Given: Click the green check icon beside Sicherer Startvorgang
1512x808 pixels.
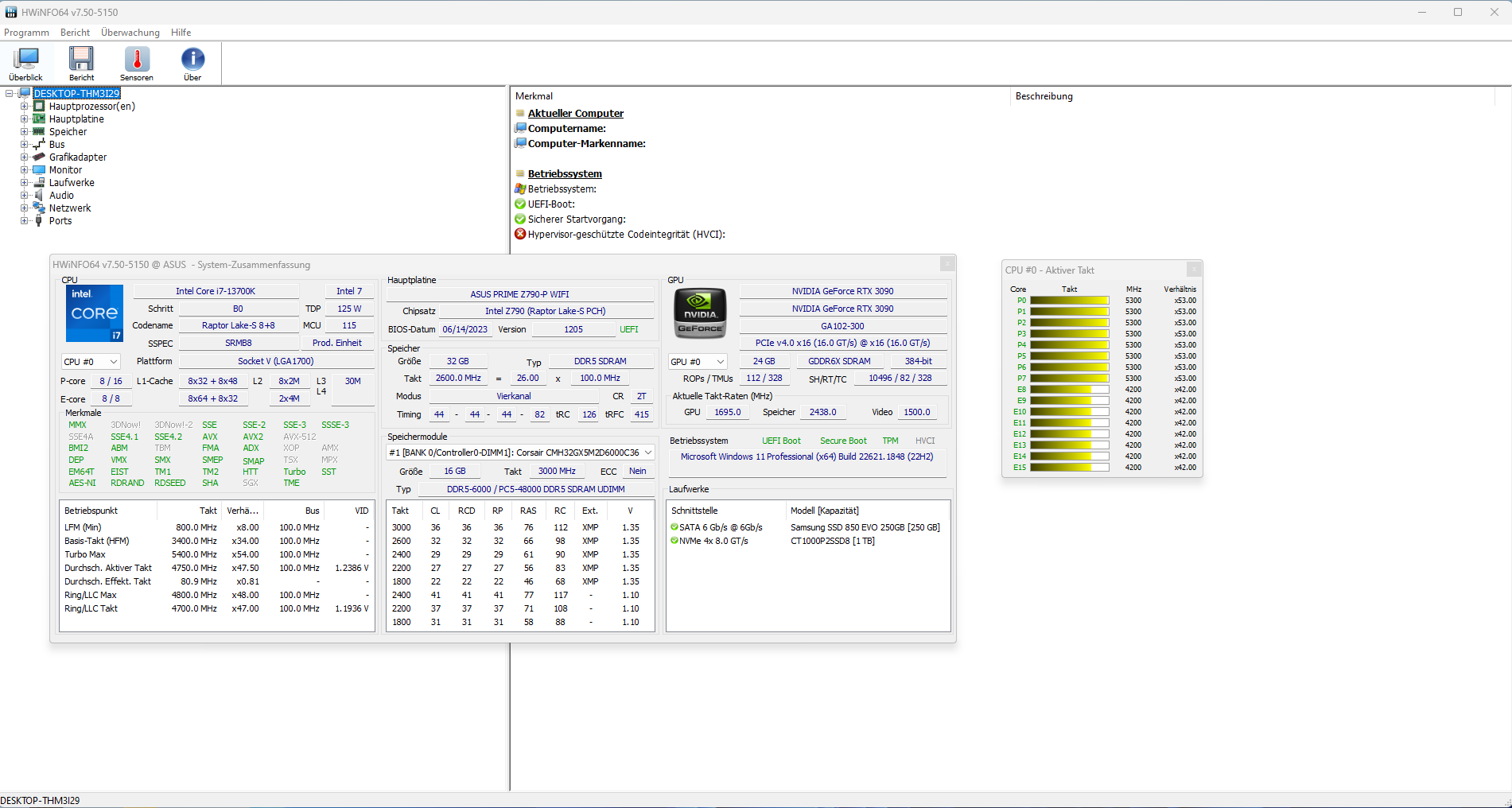Looking at the screenshot, I should tap(520, 219).
